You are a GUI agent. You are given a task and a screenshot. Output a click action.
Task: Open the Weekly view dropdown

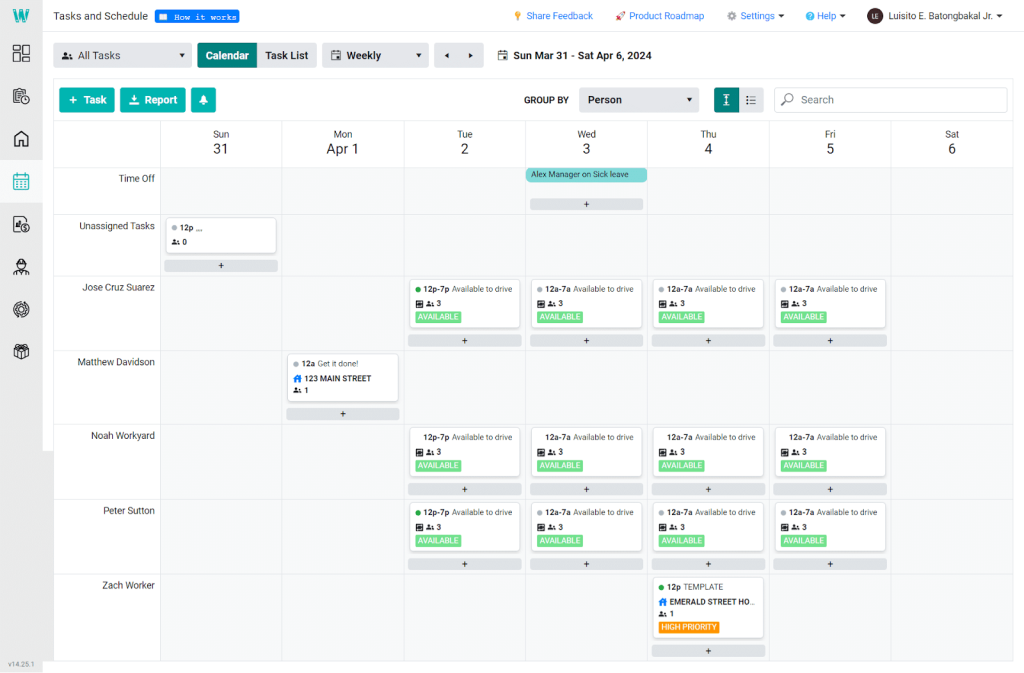[375, 56]
